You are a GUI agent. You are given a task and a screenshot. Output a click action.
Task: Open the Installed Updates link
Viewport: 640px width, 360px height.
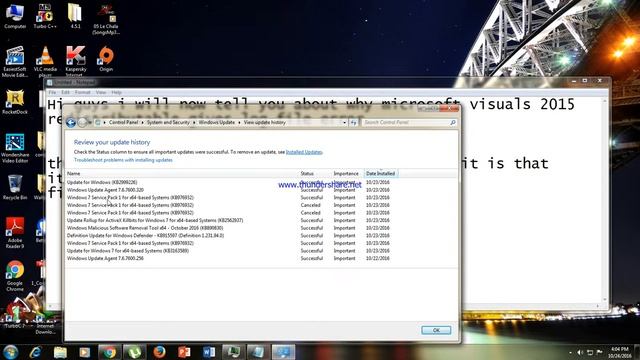coord(304,152)
